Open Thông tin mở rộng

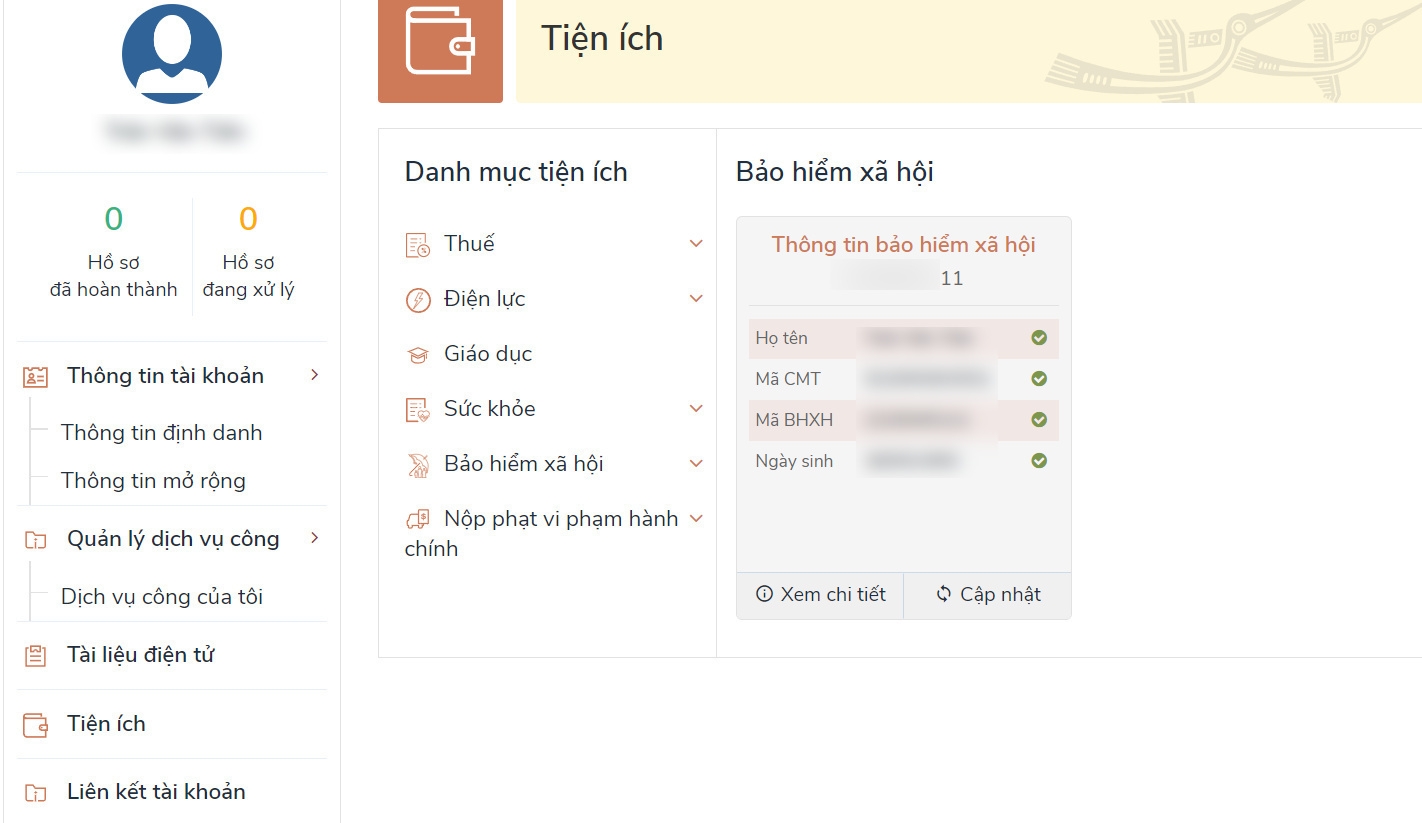[153, 481]
